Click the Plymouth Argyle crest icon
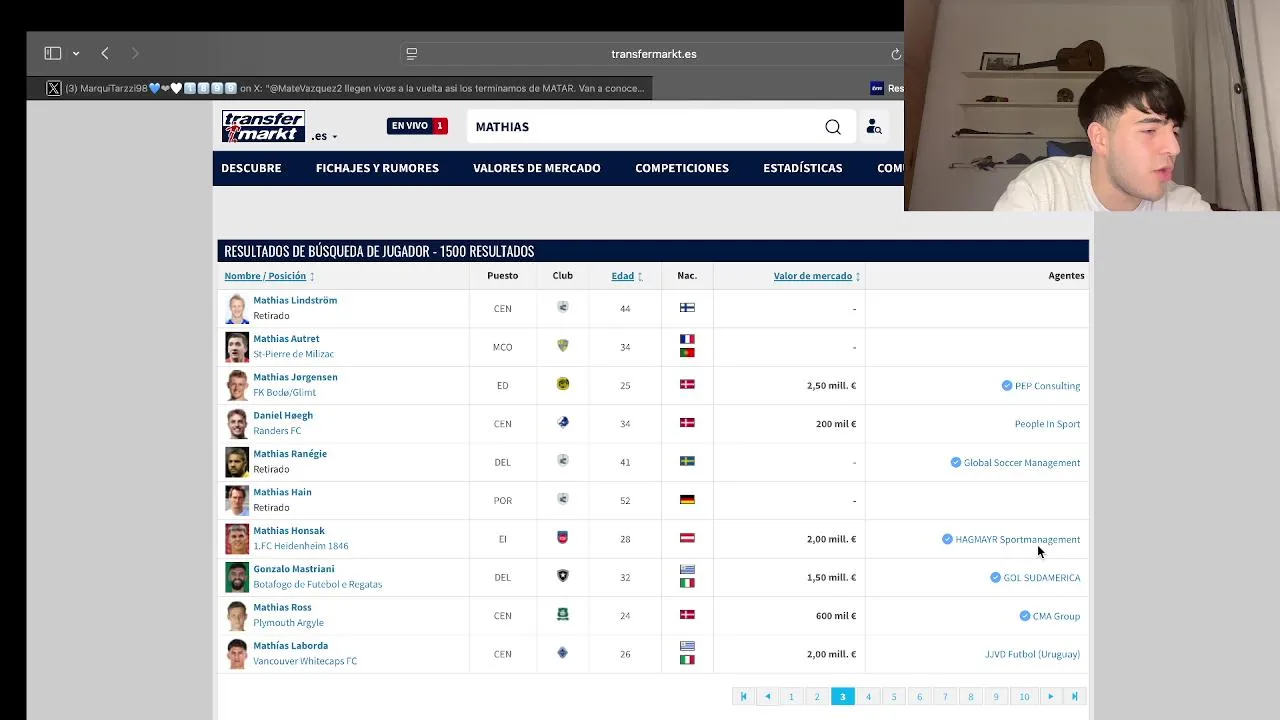The width and height of the screenshot is (1280, 720). point(563,614)
